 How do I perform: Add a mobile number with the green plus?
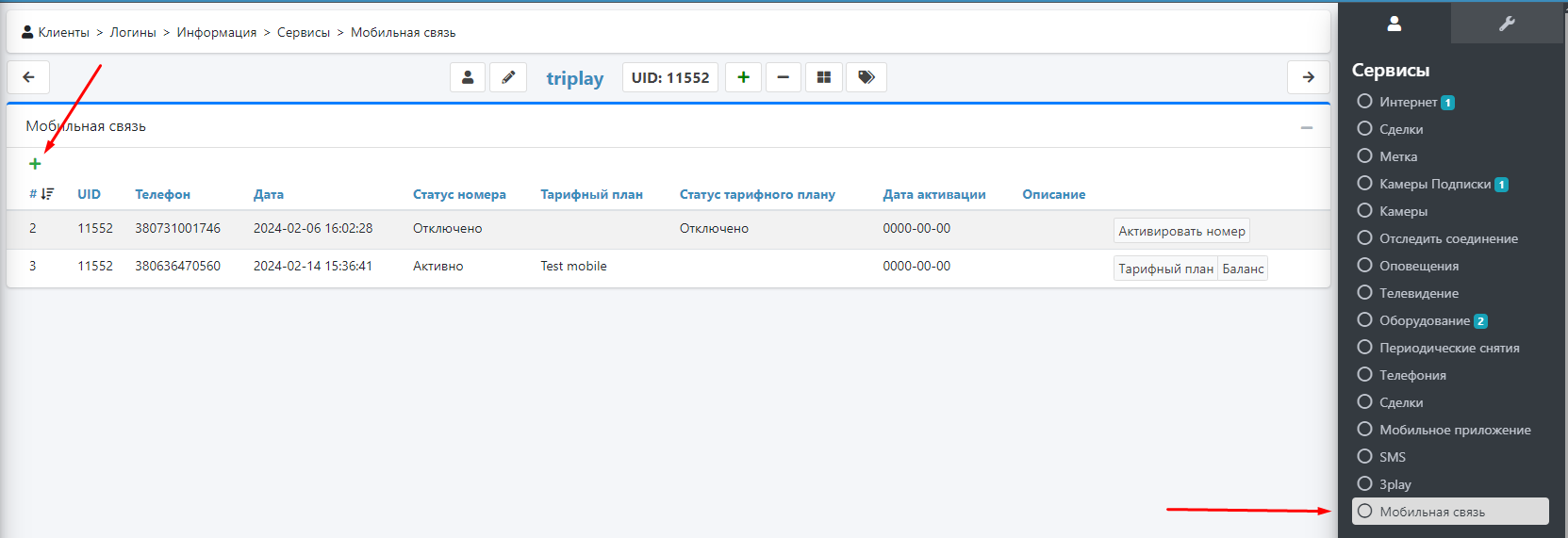(35, 164)
